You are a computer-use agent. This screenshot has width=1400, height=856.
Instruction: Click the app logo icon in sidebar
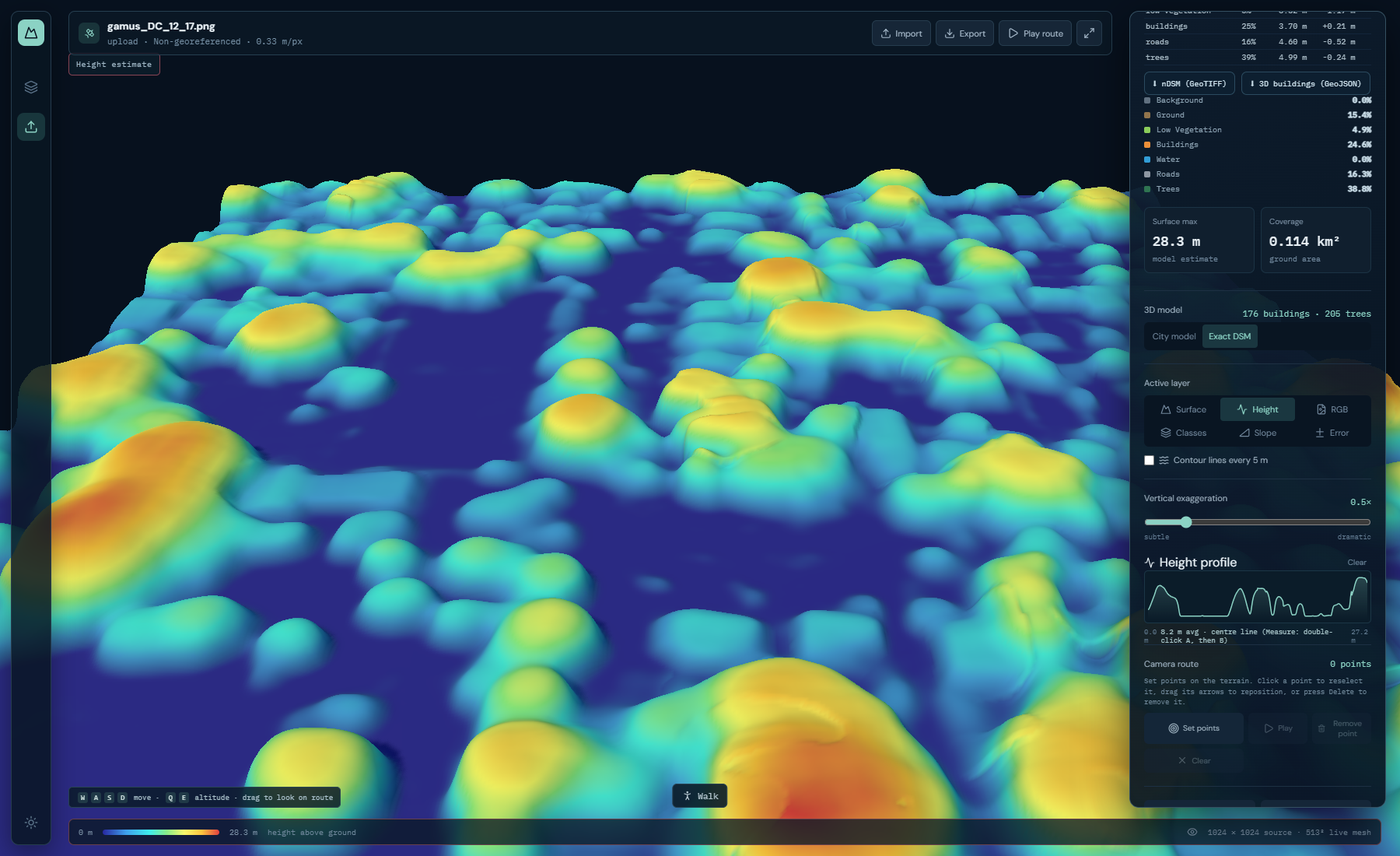coord(31,33)
